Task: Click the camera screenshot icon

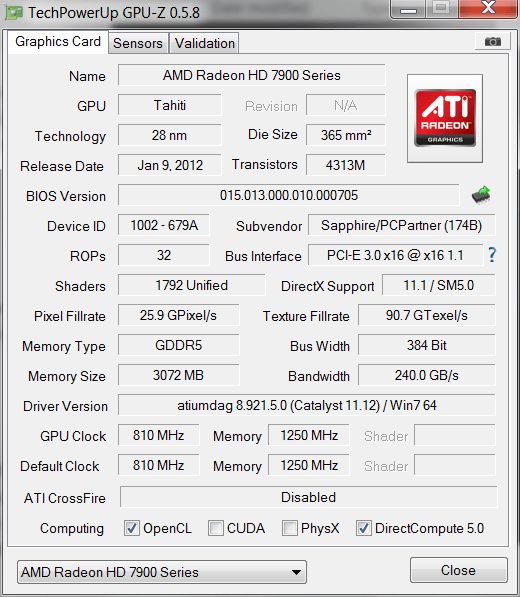Action: (x=493, y=41)
